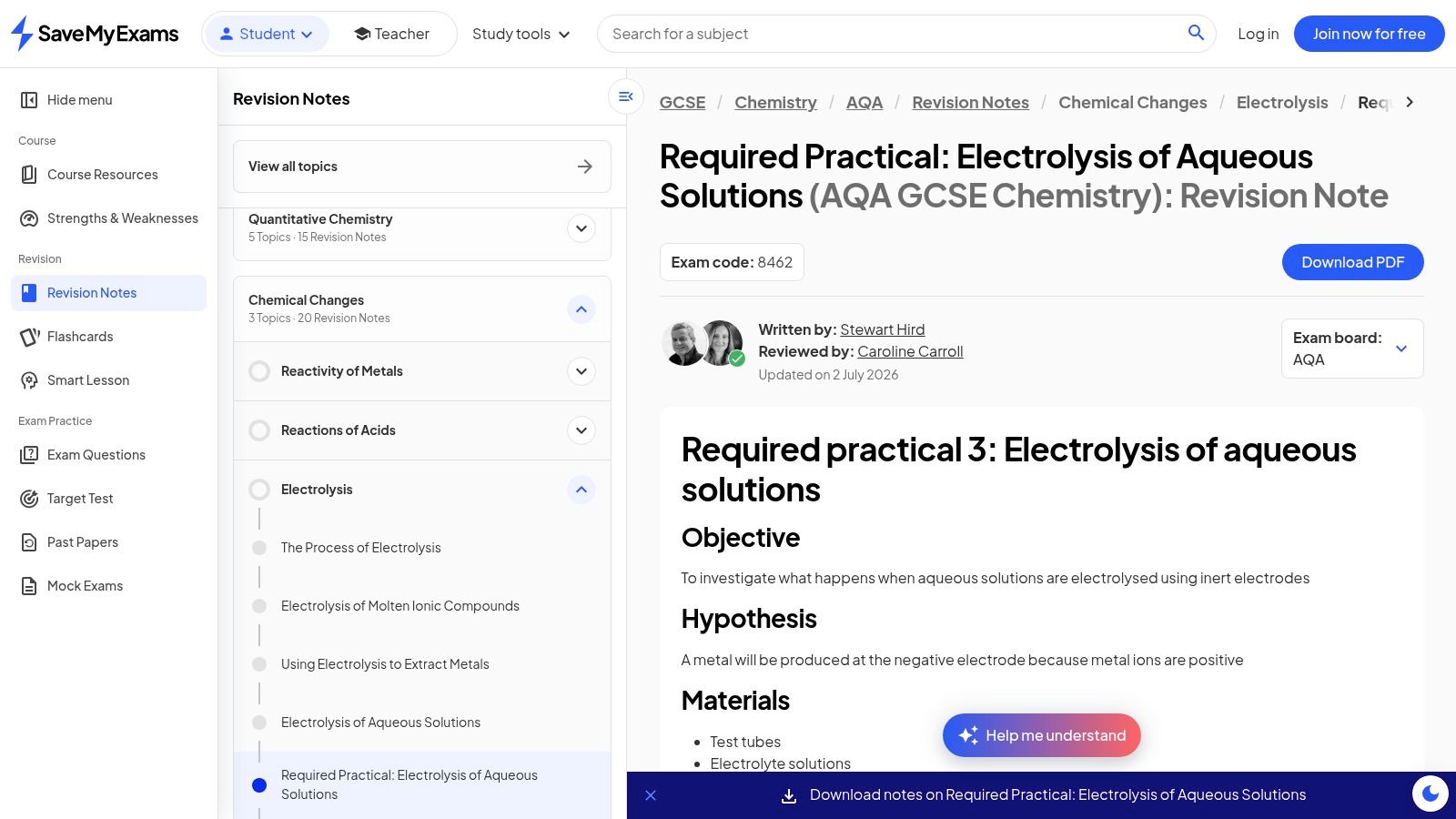Click the Mock Exams icon

29,586
